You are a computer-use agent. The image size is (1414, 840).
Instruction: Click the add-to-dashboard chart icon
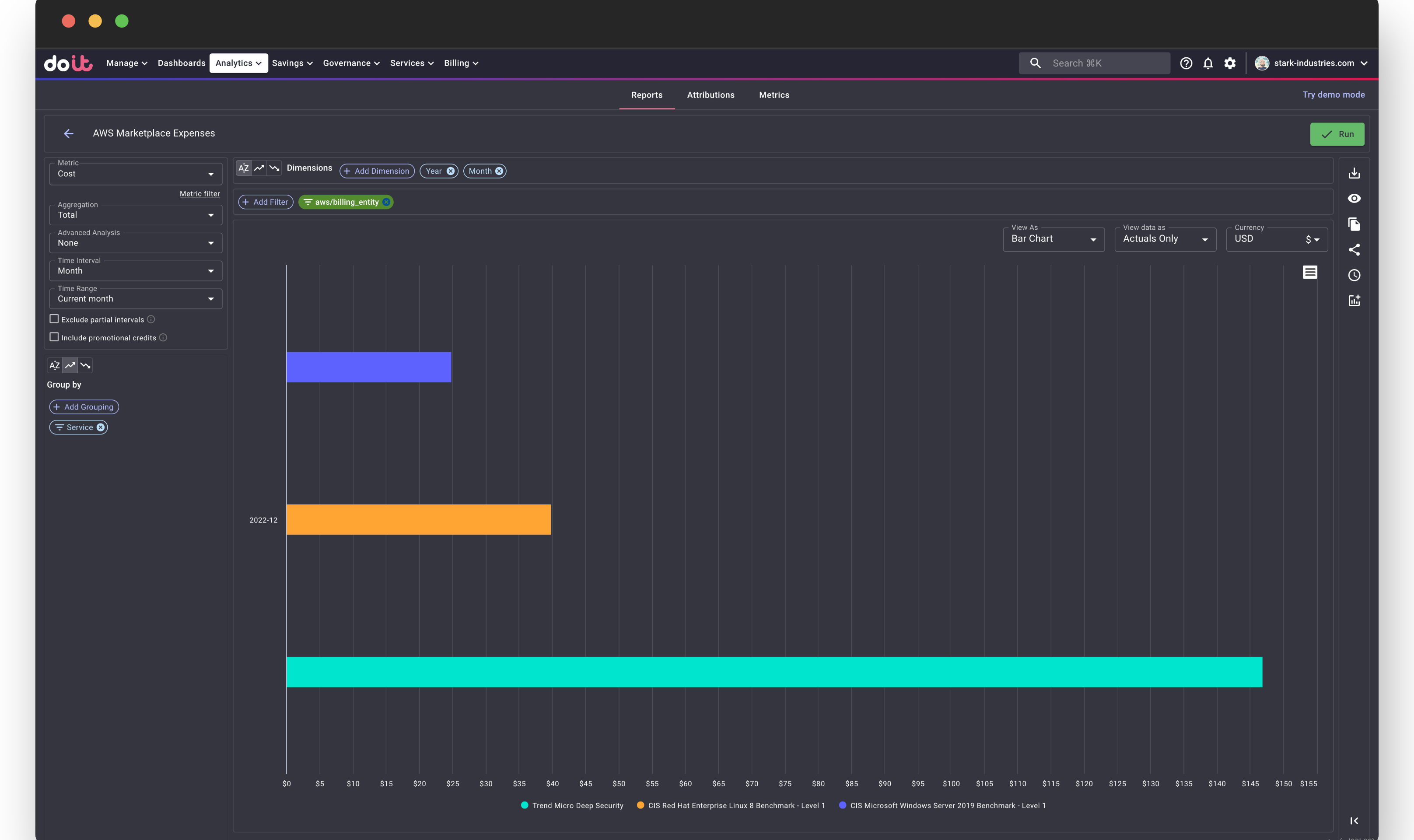(1354, 301)
